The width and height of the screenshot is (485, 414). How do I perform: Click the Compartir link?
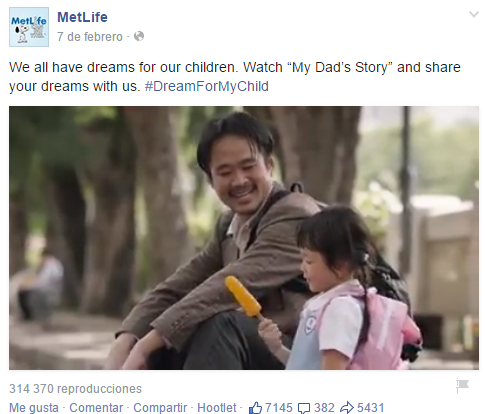(160, 408)
